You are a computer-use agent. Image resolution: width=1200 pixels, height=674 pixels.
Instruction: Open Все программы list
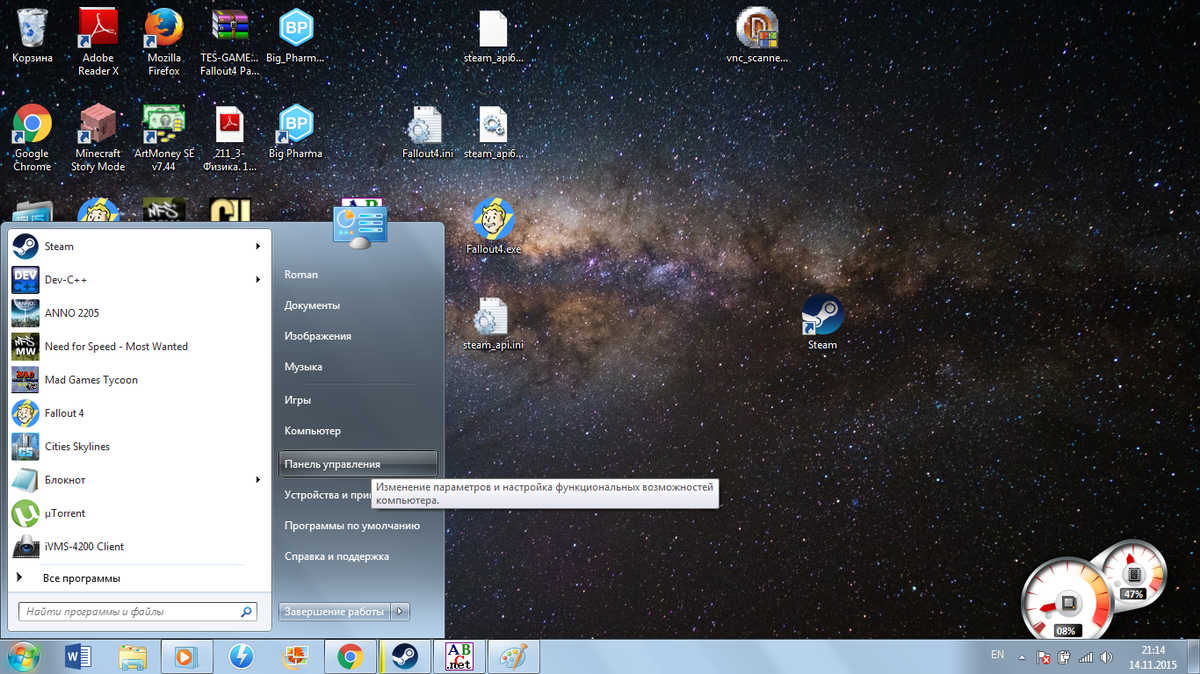(81, 578)
